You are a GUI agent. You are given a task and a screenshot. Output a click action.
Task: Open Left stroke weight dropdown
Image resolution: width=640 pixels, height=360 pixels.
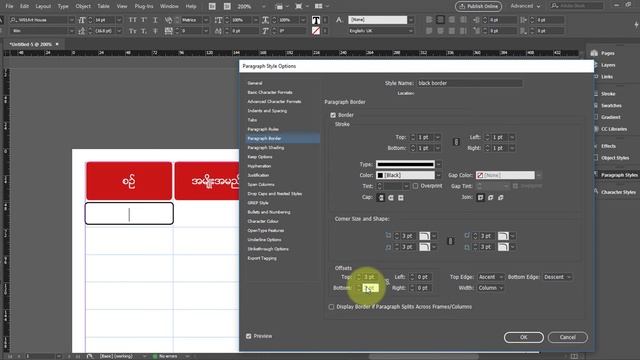(x=512, y=138)
